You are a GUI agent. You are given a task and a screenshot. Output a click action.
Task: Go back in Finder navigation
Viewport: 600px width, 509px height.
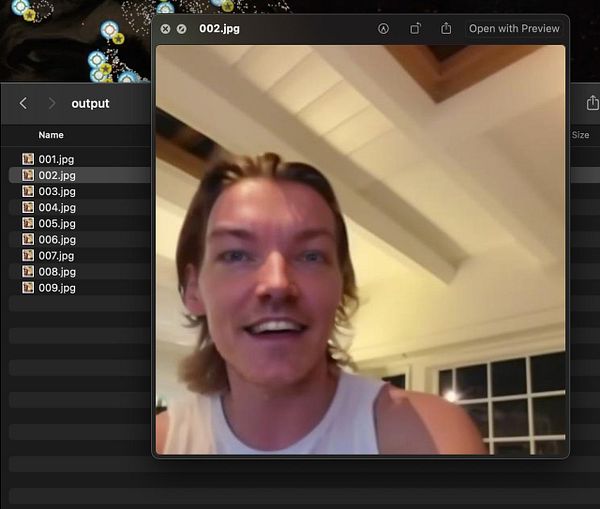pyautogui.click(x=23, y=103)
